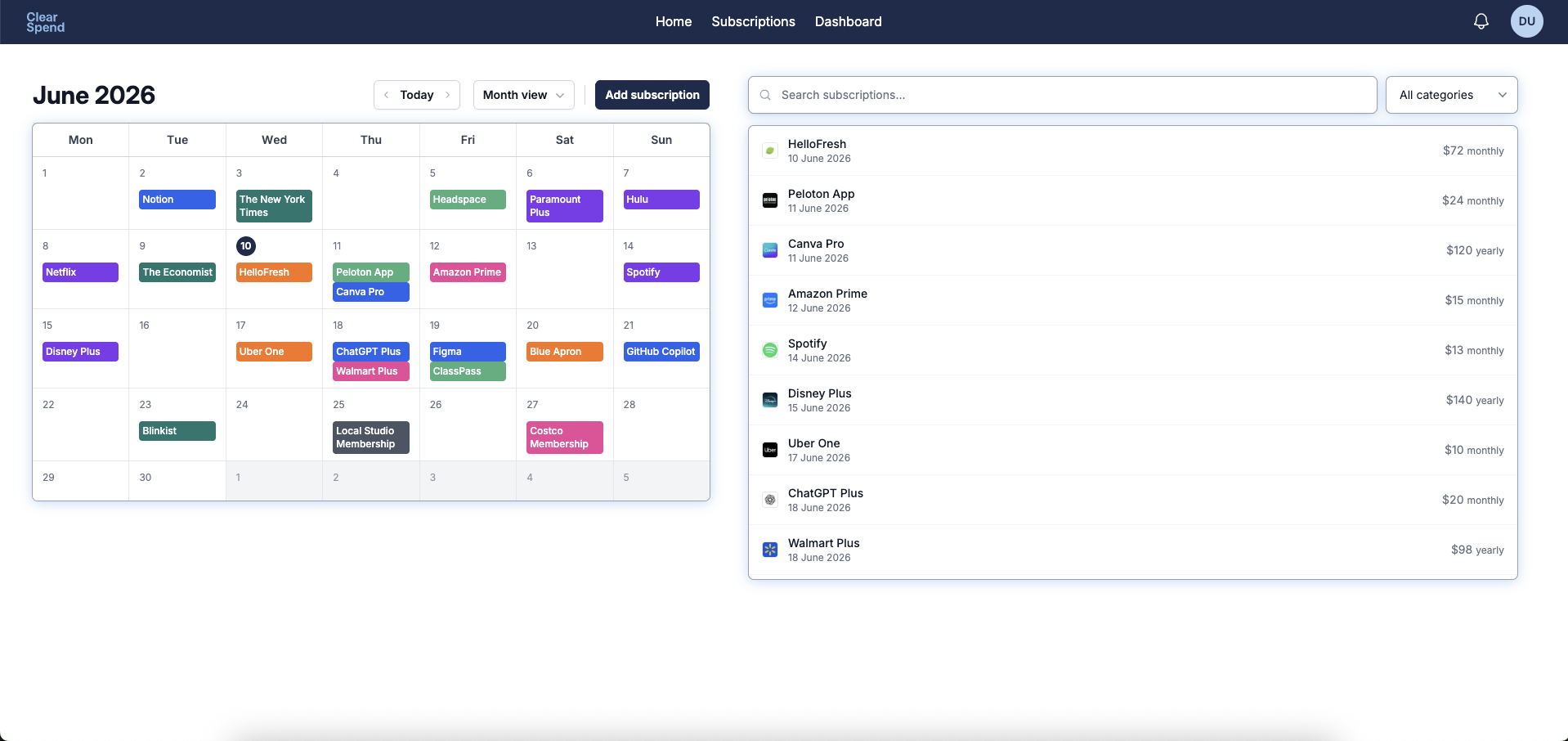
Task: Open the Dashboard menu item
Action: click(x=848, y=21)
